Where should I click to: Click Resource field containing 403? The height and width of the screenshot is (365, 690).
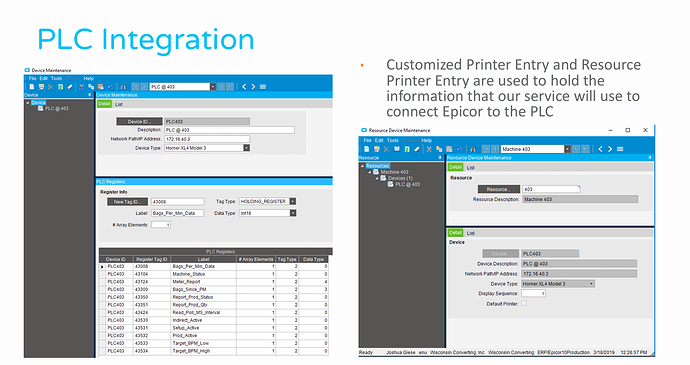551,189
